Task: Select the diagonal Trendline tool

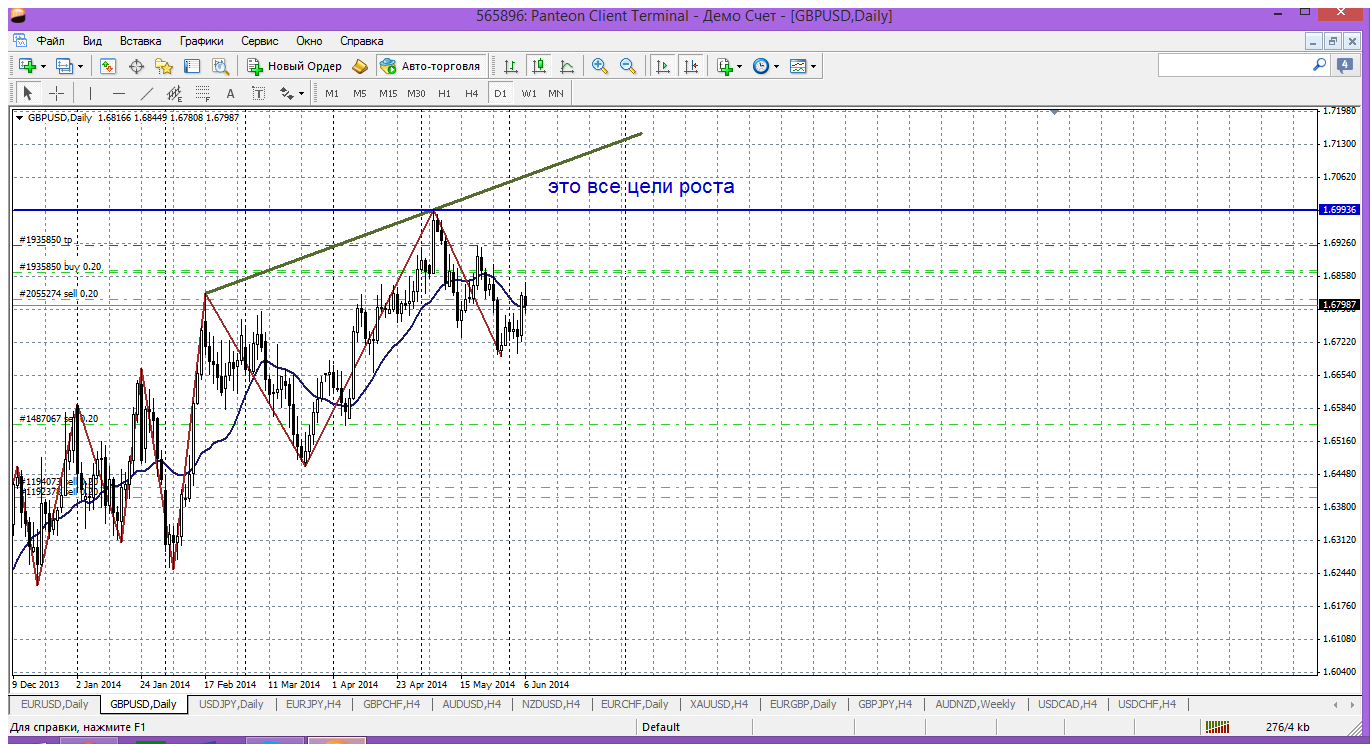Action: tap(146, 93)
